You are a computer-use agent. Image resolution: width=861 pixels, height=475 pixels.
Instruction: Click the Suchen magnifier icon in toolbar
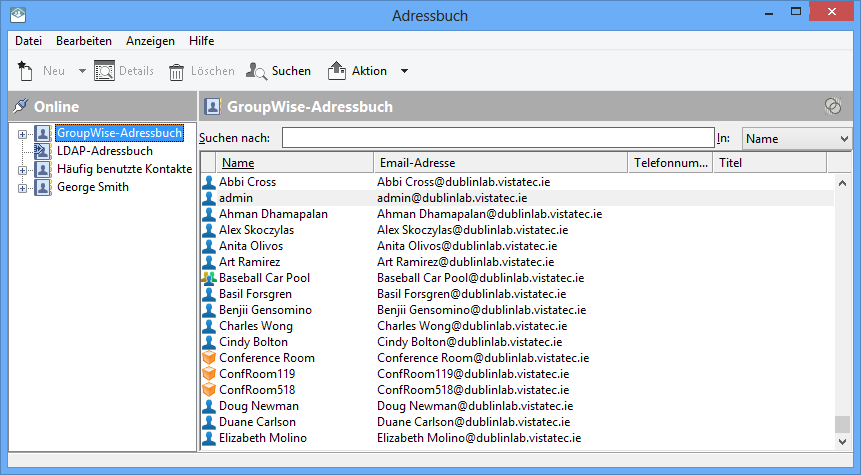(256, 71)
